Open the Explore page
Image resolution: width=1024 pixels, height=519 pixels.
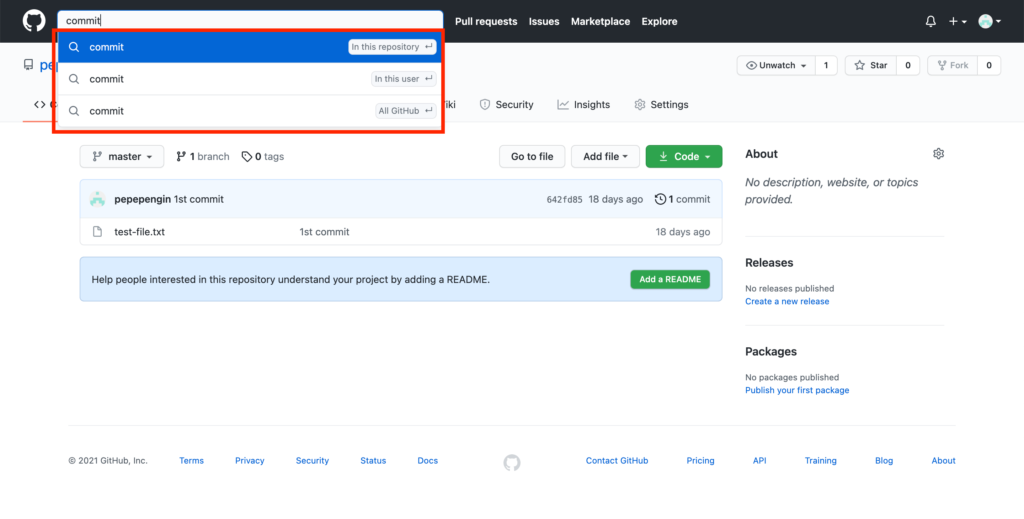pyautogui.click(x=659, y=22)
